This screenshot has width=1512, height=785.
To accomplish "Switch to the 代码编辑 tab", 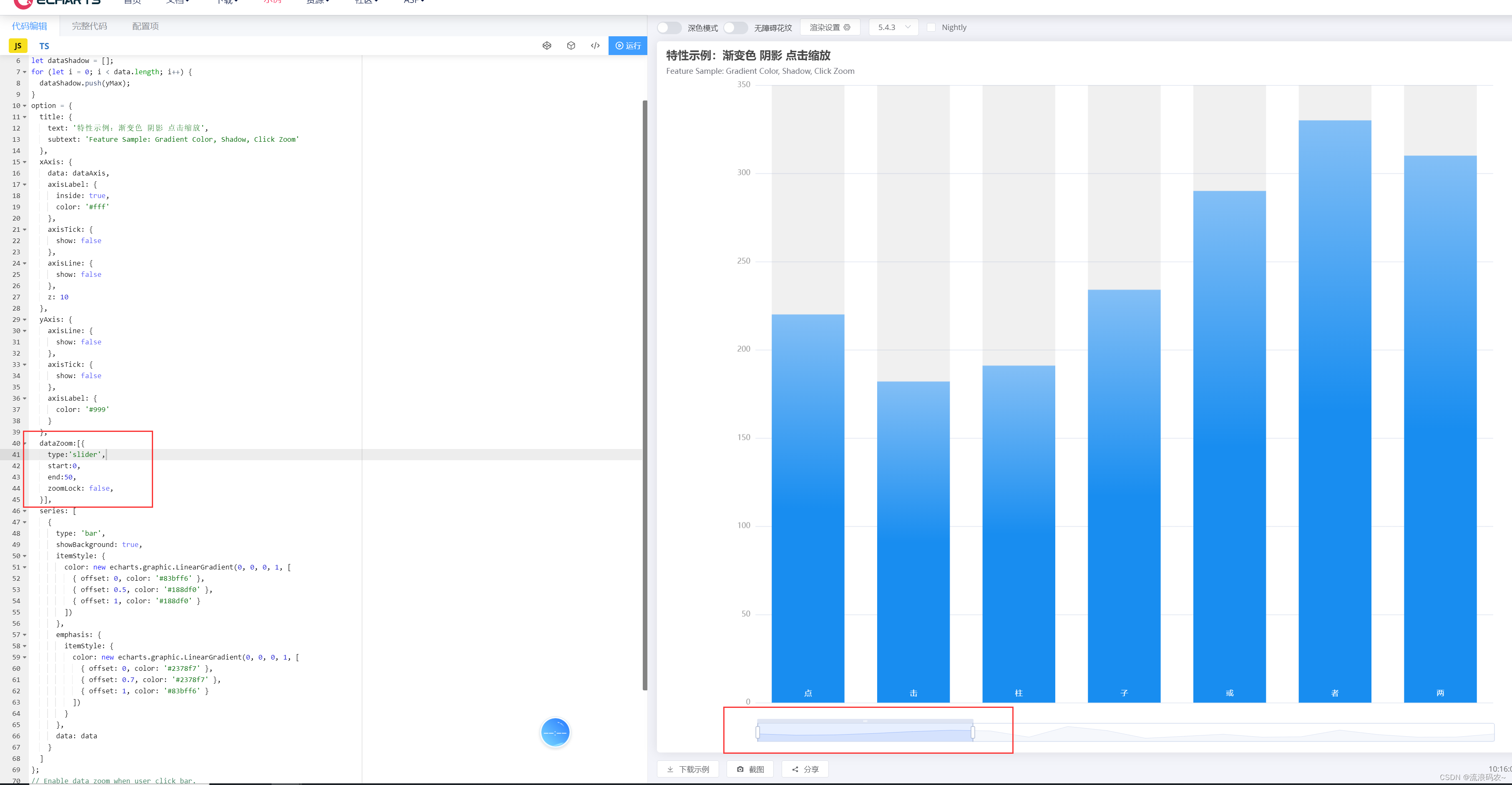I will 29,26.
